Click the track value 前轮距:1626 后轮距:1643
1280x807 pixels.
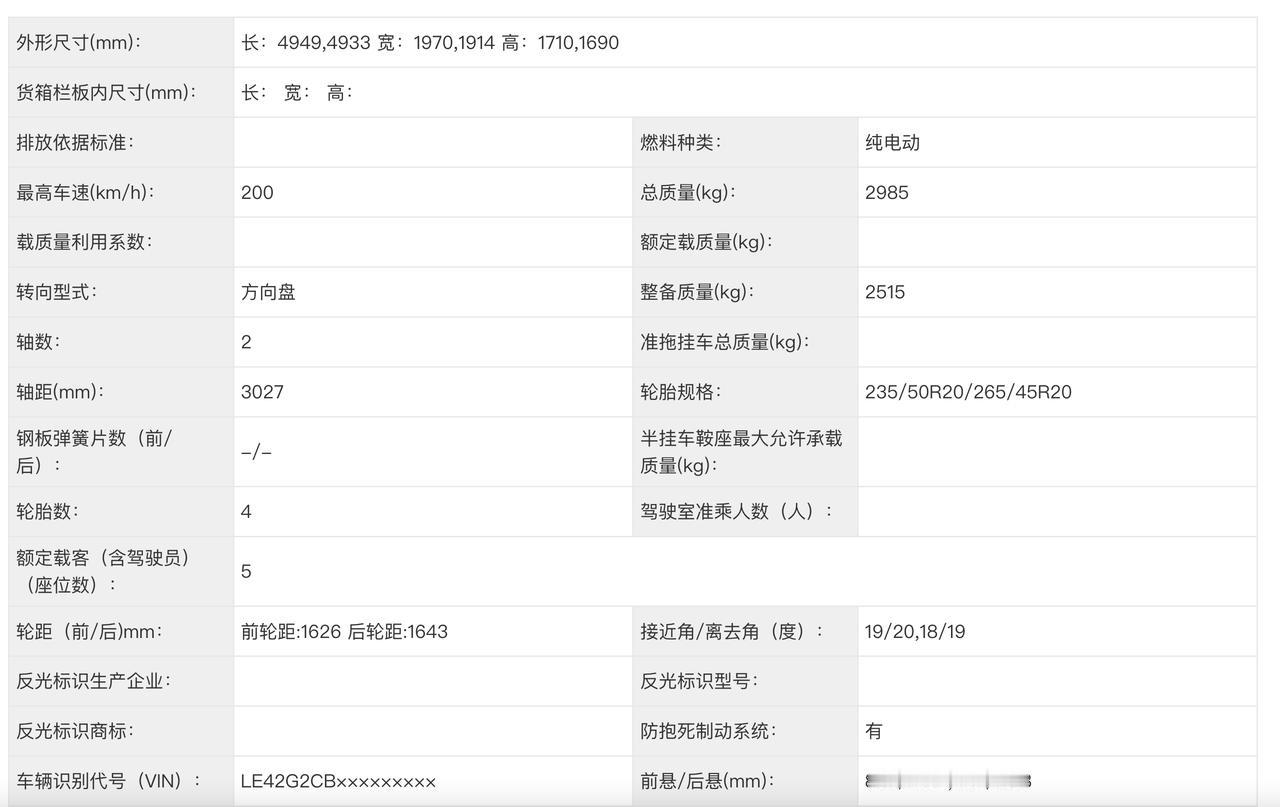[x=344, y=632]
